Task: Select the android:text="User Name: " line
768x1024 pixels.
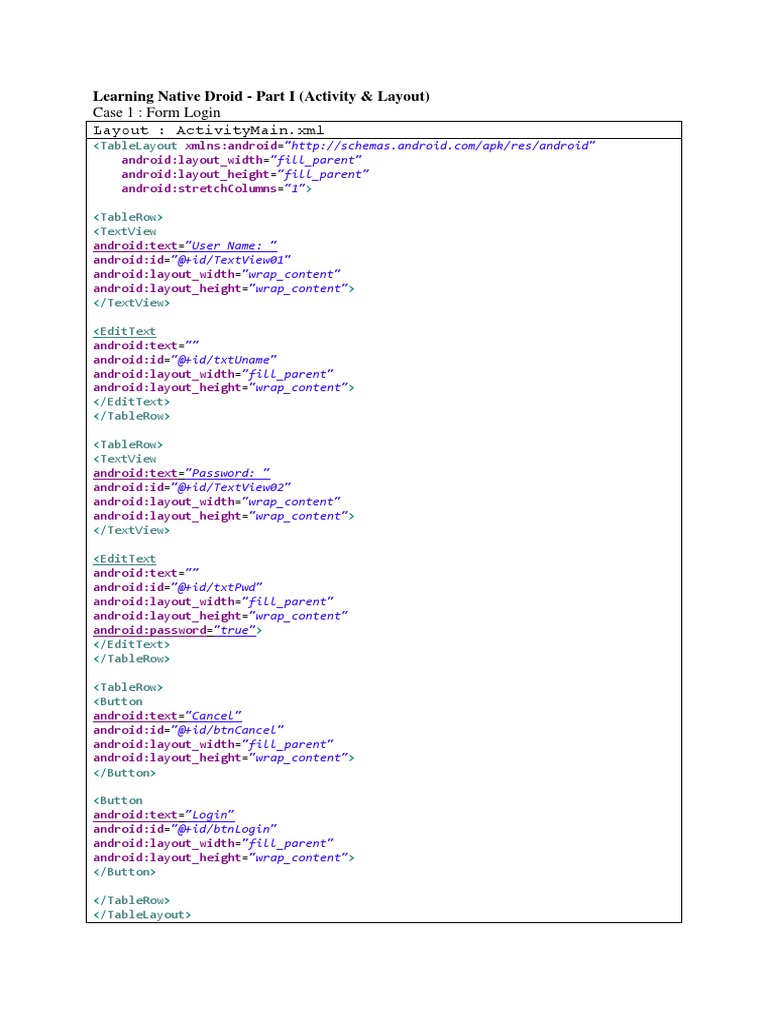Action: [x=185, y=246]
